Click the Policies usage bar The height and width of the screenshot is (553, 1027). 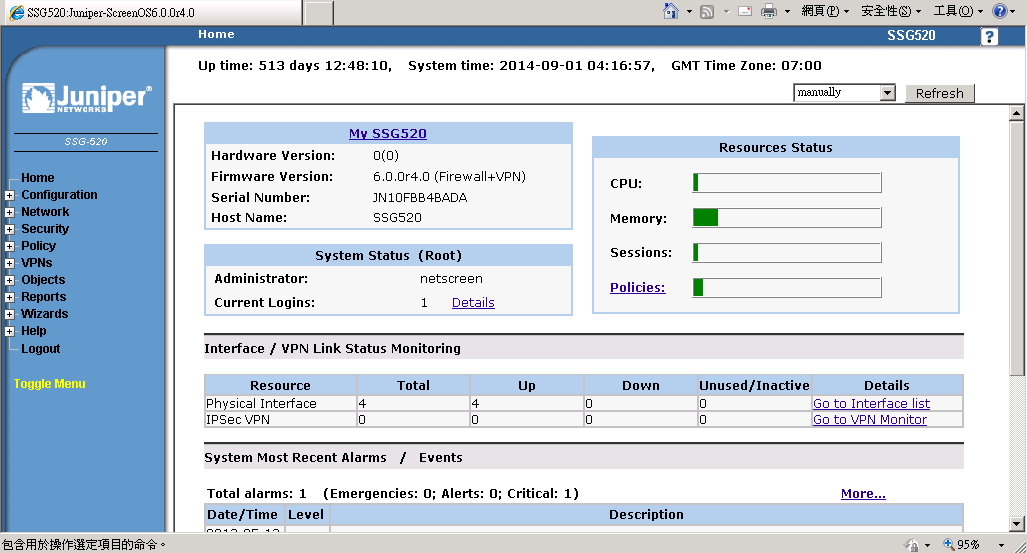787,287
